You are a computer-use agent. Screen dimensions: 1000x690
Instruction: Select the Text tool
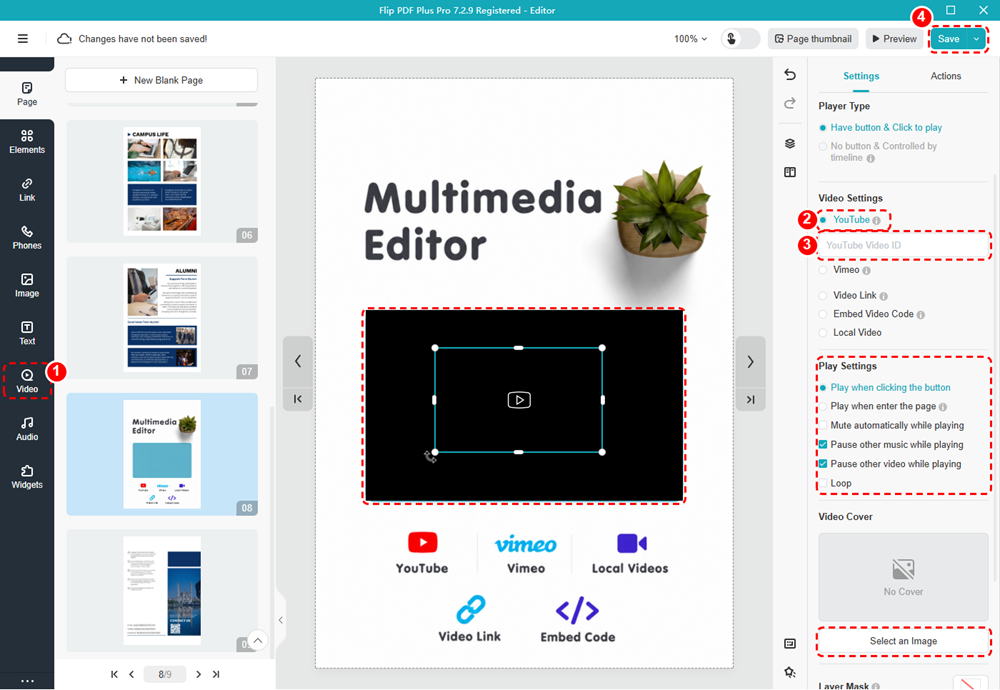click(x=27, y=333)
